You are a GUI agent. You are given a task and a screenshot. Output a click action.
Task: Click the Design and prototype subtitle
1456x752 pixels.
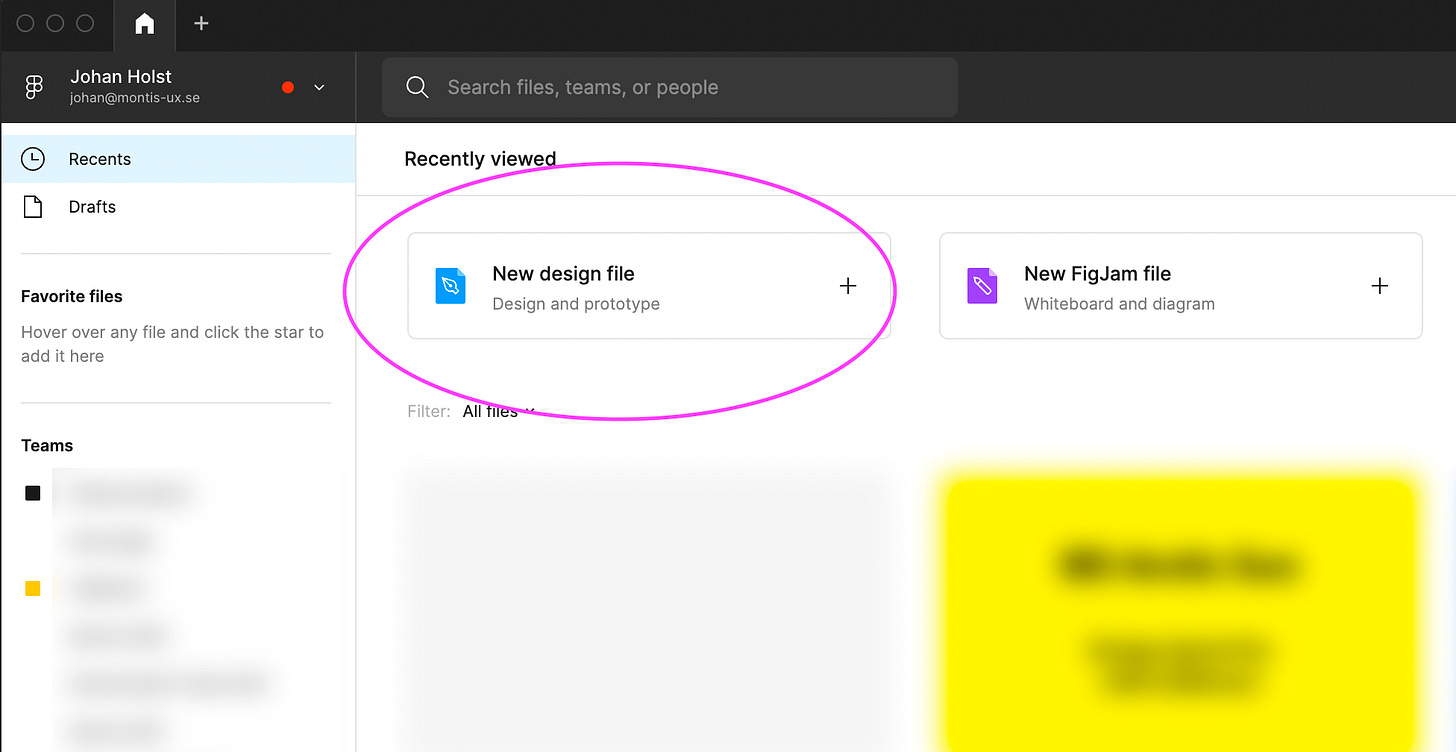coord(576,304)
